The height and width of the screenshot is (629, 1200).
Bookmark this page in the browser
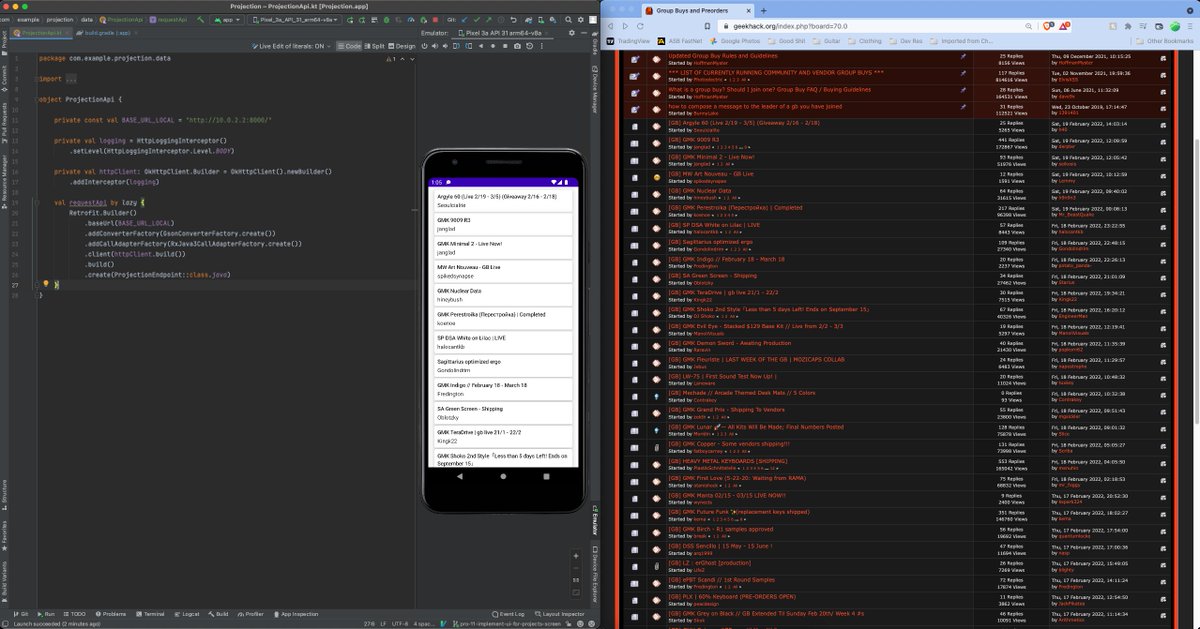(706, 26)
